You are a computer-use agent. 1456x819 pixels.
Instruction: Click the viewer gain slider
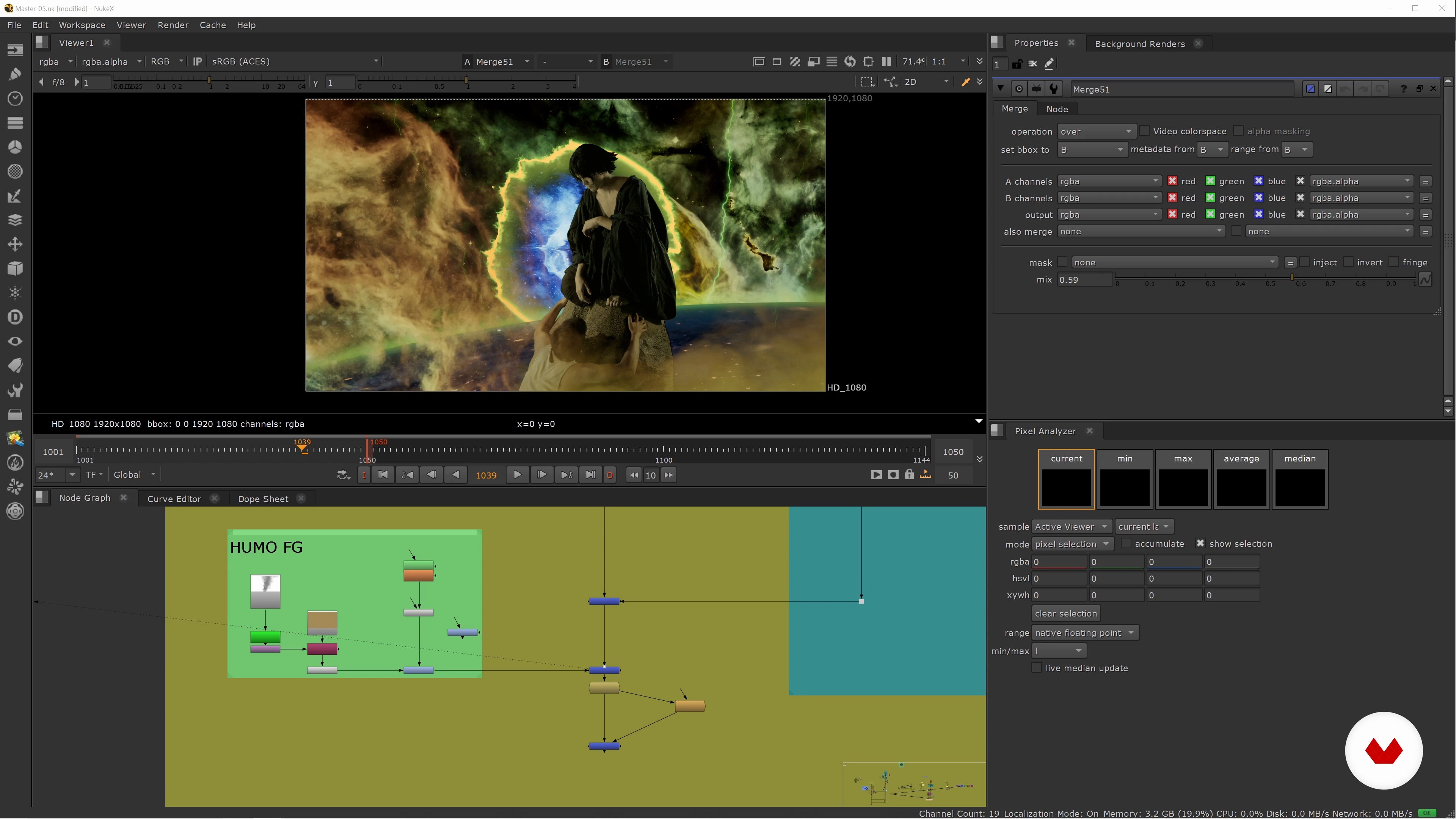click(209, 82)
